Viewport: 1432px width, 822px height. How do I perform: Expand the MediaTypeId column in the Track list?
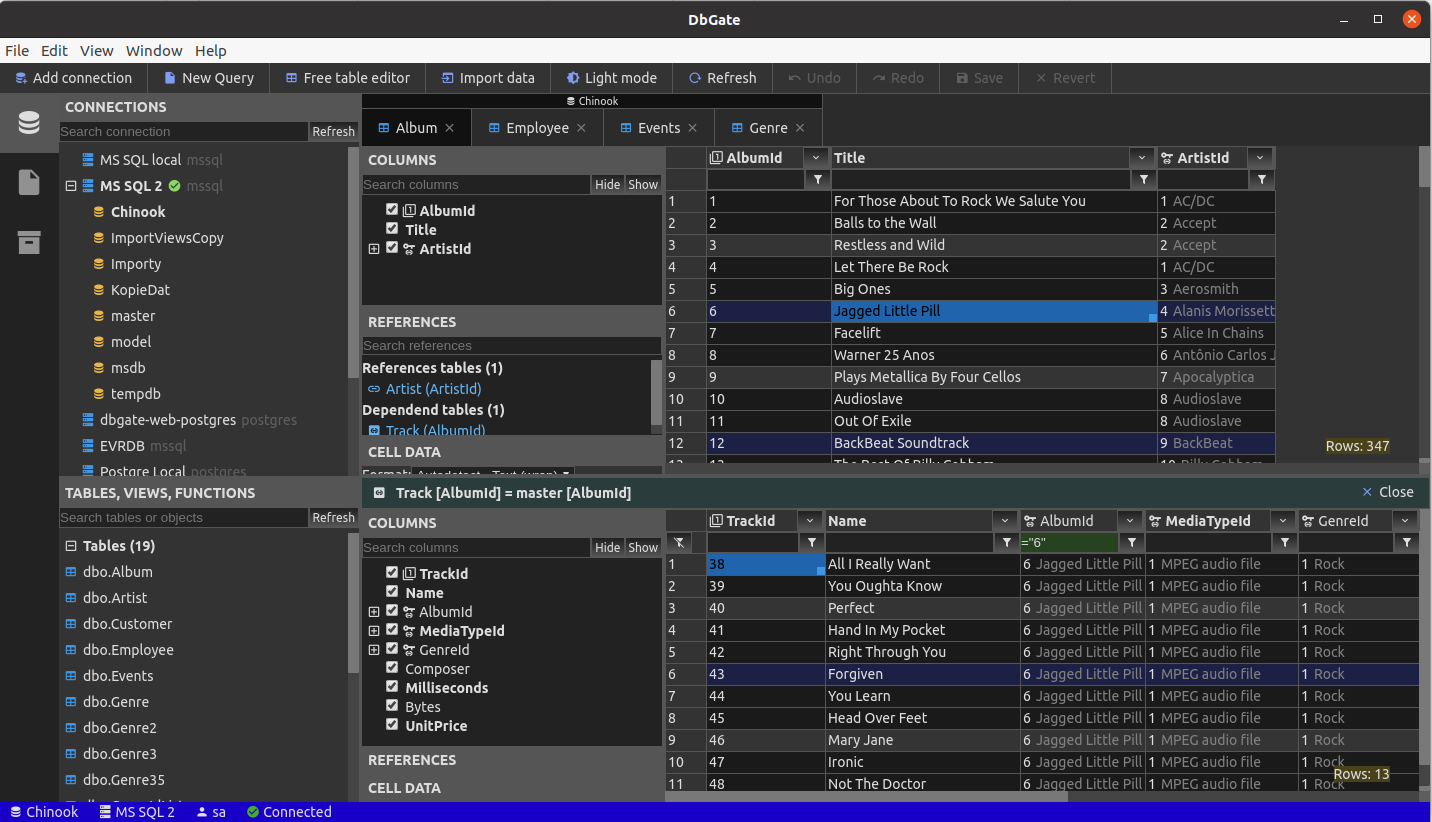tap(374, 631)
